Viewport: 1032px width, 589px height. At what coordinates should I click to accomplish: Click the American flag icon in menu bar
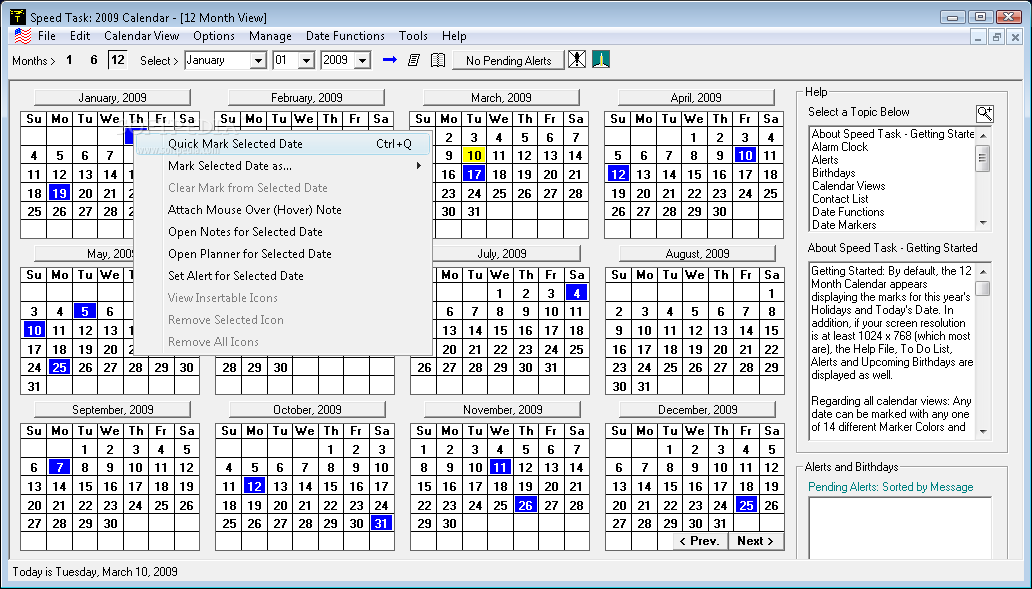[x=22, y=36]
